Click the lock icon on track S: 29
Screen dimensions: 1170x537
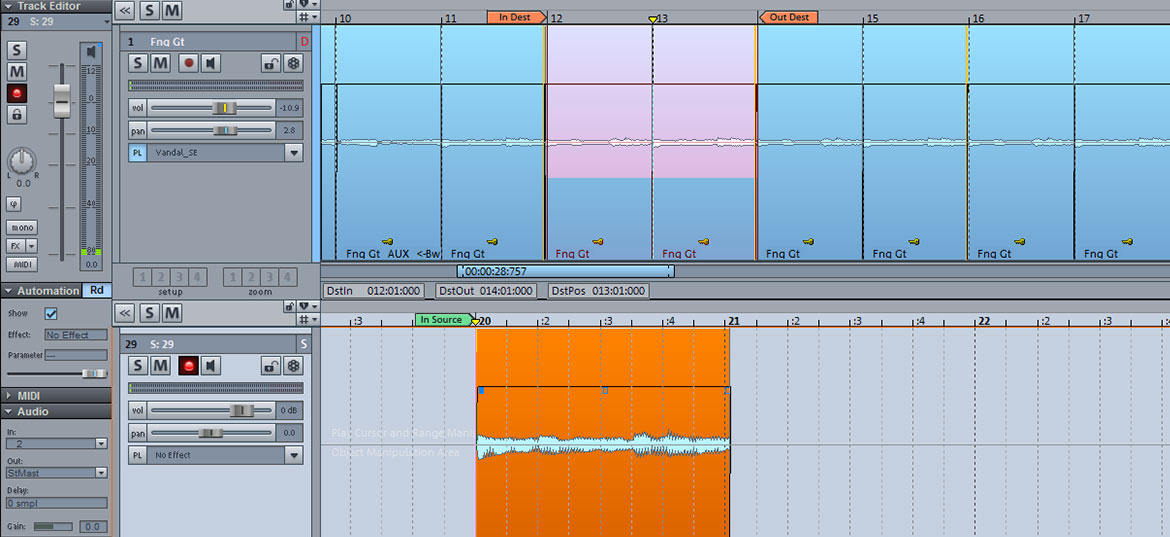point(271,365)
